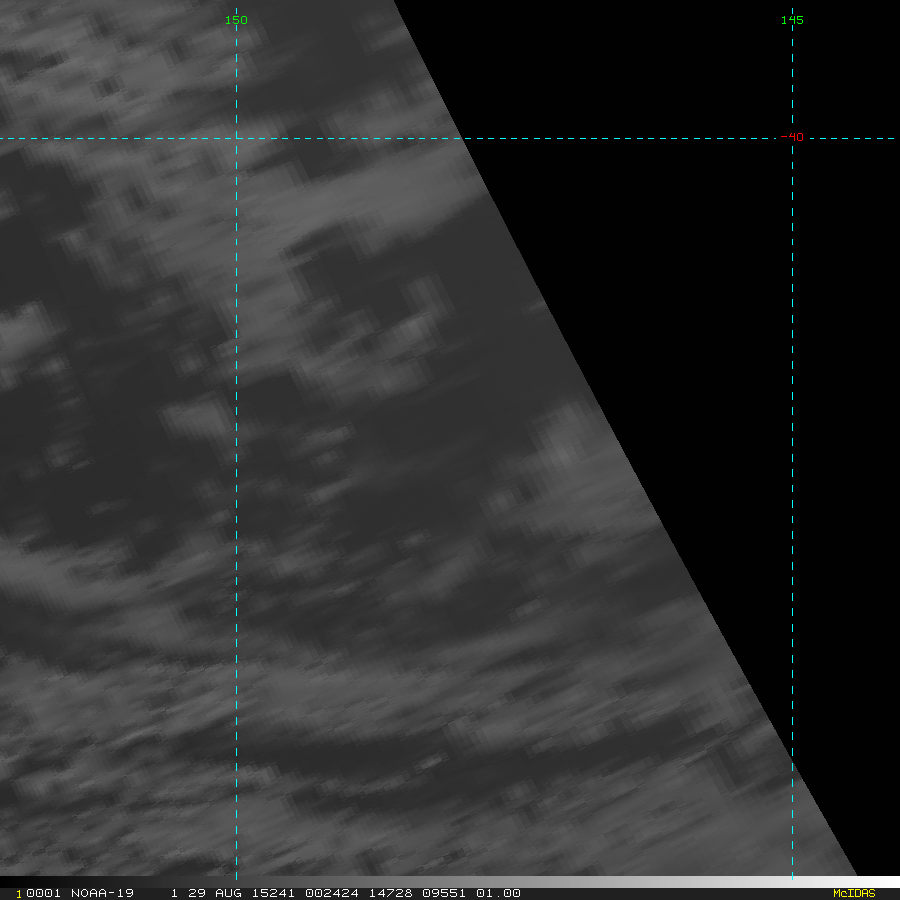Click the yellow McIDAS label
The width and height of the screenshot is (900, 900).
tap(853, 893)
